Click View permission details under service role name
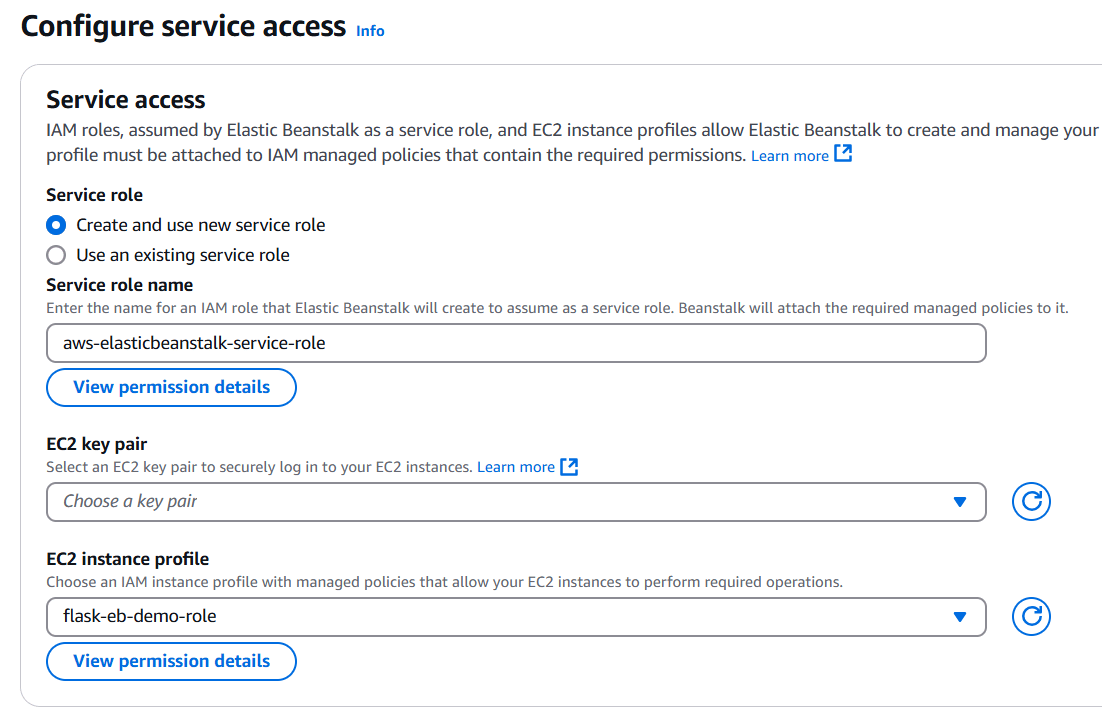This screenshot has height=715, width=1102. 172,387
